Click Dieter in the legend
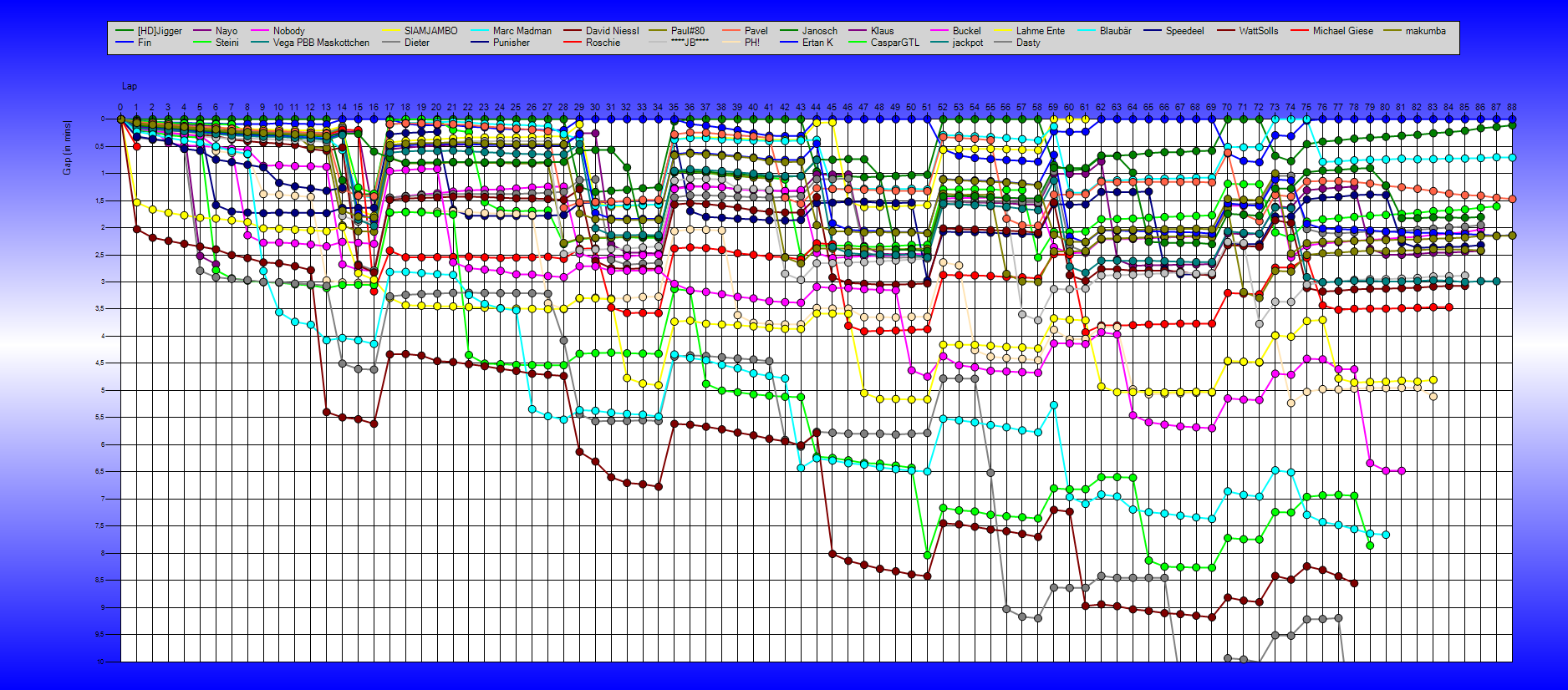This screenshot has width=1568, height=690. pyautogui.click(x=406, y=43)
